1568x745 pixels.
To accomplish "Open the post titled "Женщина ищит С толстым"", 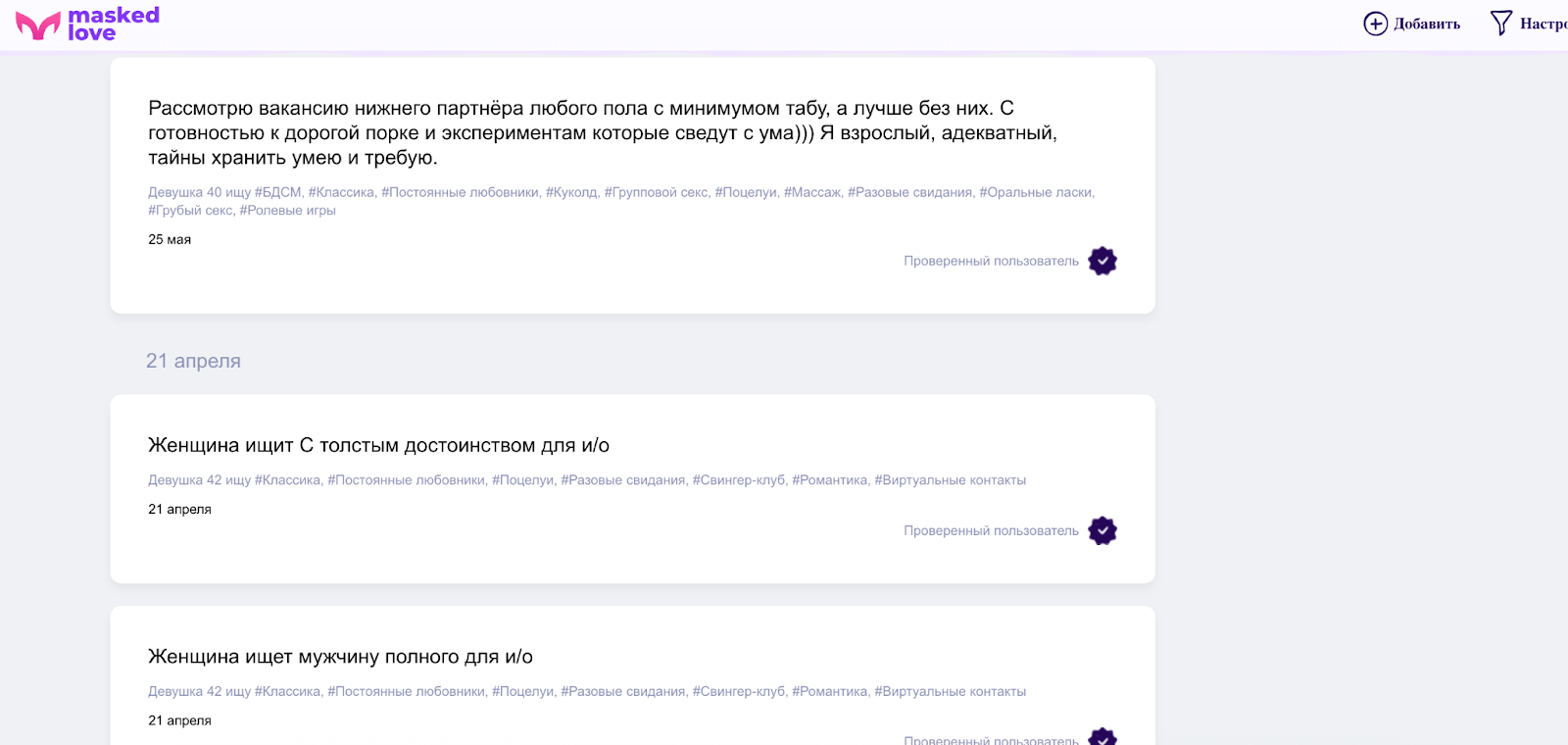I will (x=378, y=445).
